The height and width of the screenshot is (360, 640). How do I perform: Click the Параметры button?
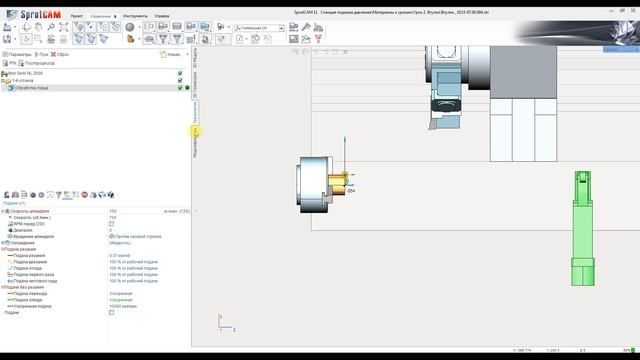point(17,54)
